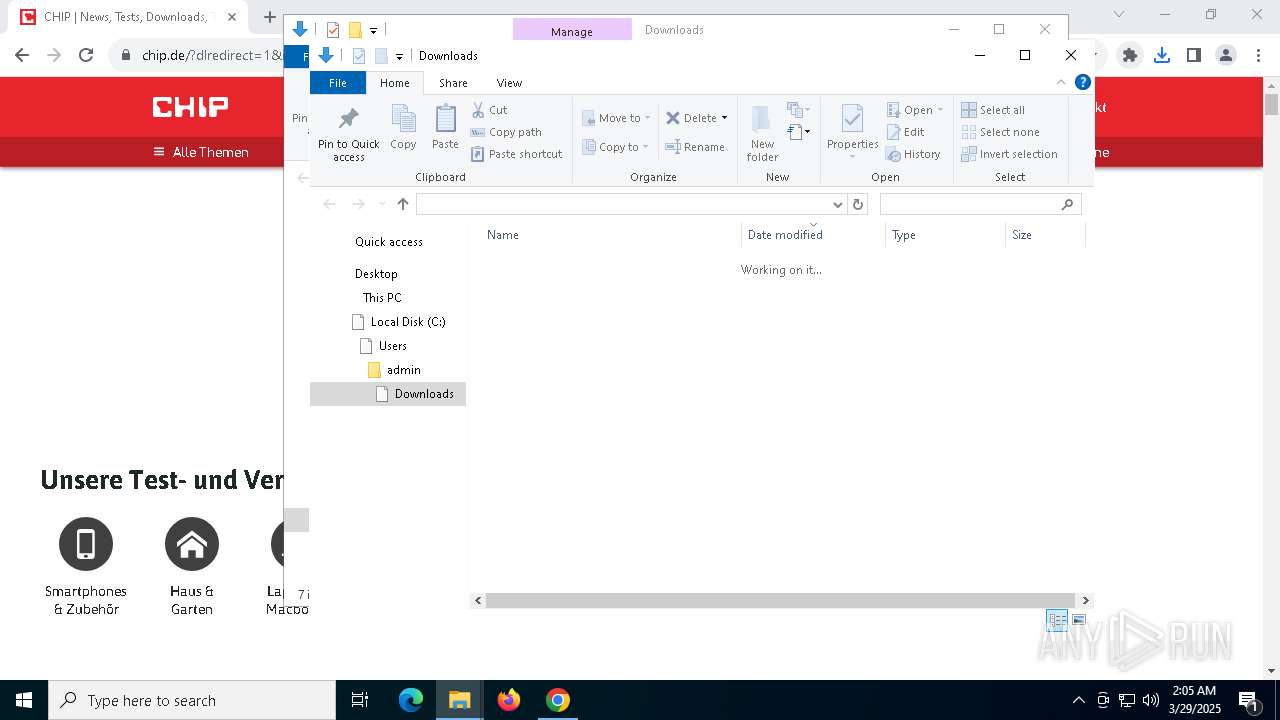
Task: Select This PC in navigation pane
Action: [382, 298]
